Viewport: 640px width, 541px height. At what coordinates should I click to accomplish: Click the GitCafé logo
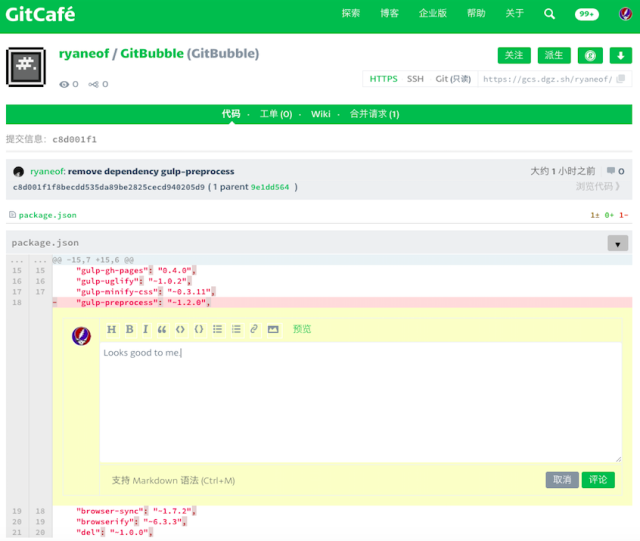pyautogui.click(x=40, y=14)
